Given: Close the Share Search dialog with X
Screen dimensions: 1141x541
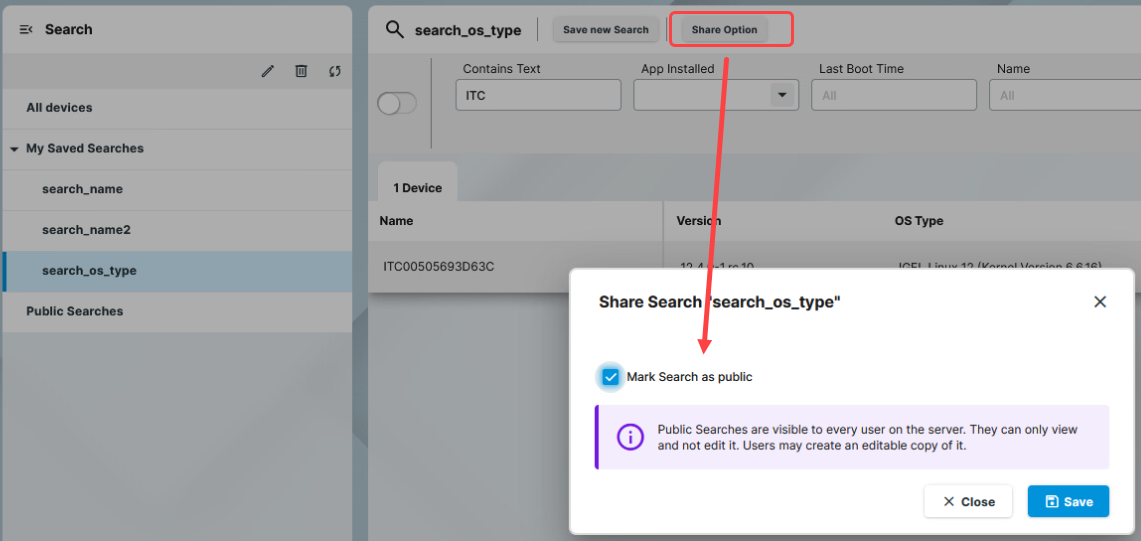Looking at the screenshot, I should pyautogui.click(x=1100, y=301).
